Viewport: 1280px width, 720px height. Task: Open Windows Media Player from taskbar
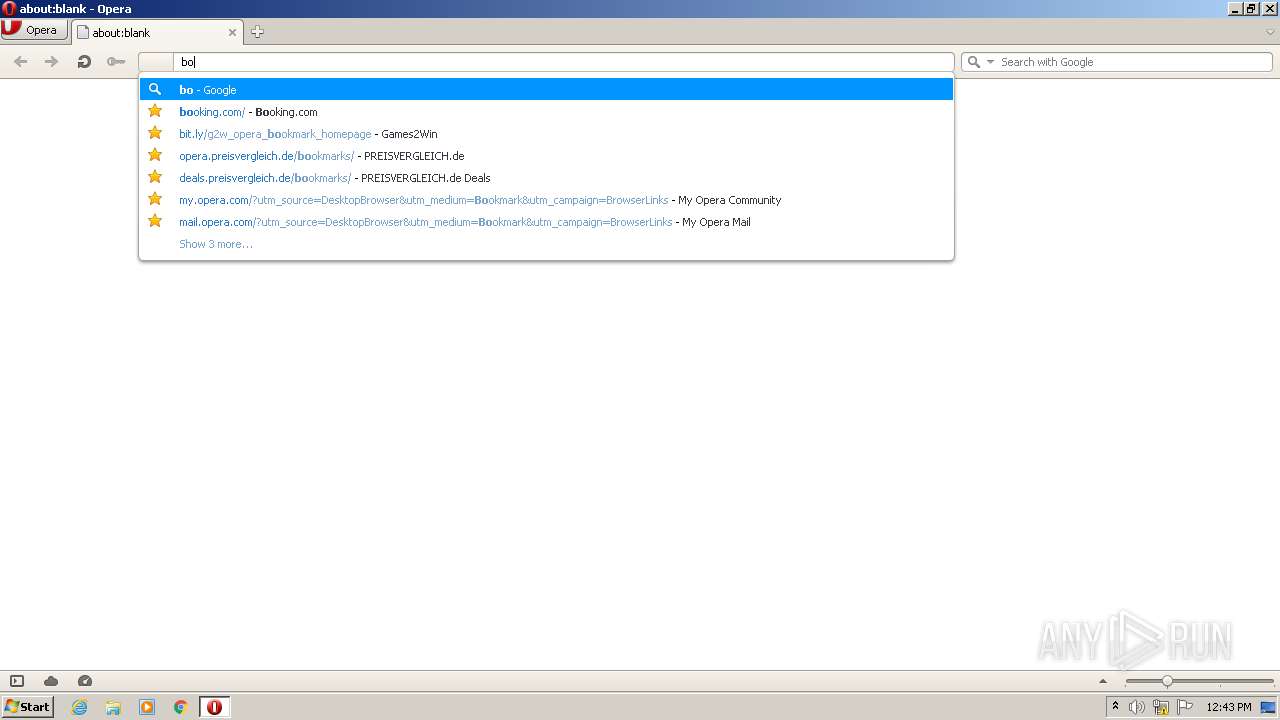tap(147, 707)
